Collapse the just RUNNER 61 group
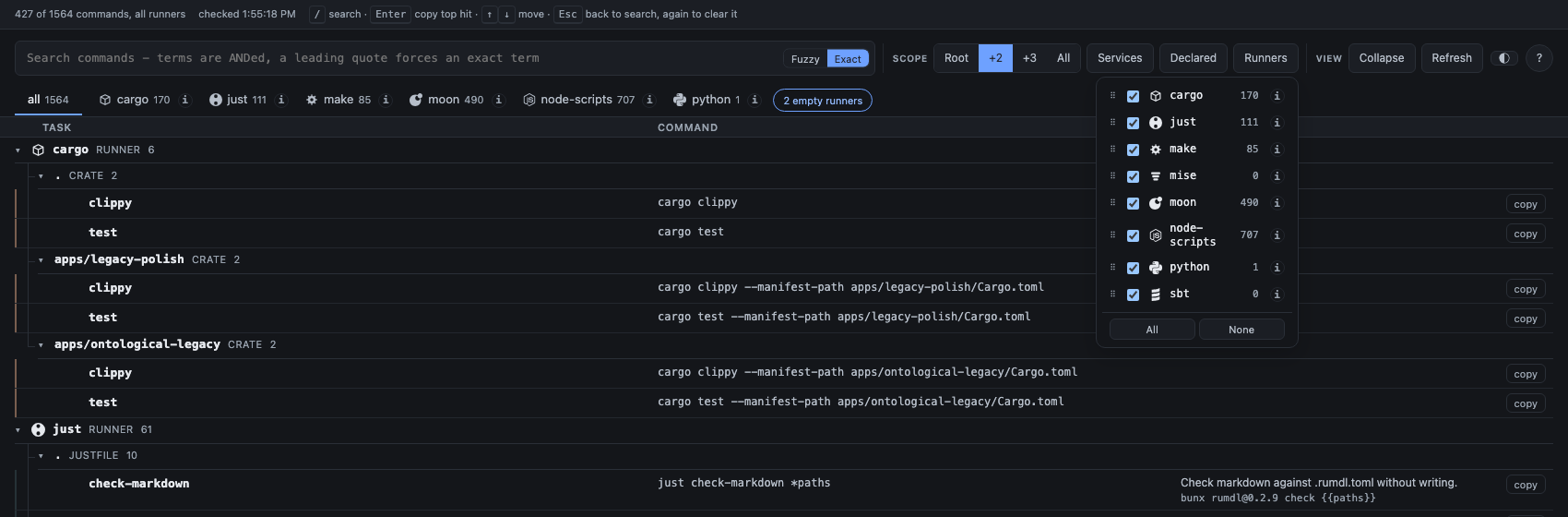The height and width of the screenshot is (517, 1568). [x=18, y=429]
